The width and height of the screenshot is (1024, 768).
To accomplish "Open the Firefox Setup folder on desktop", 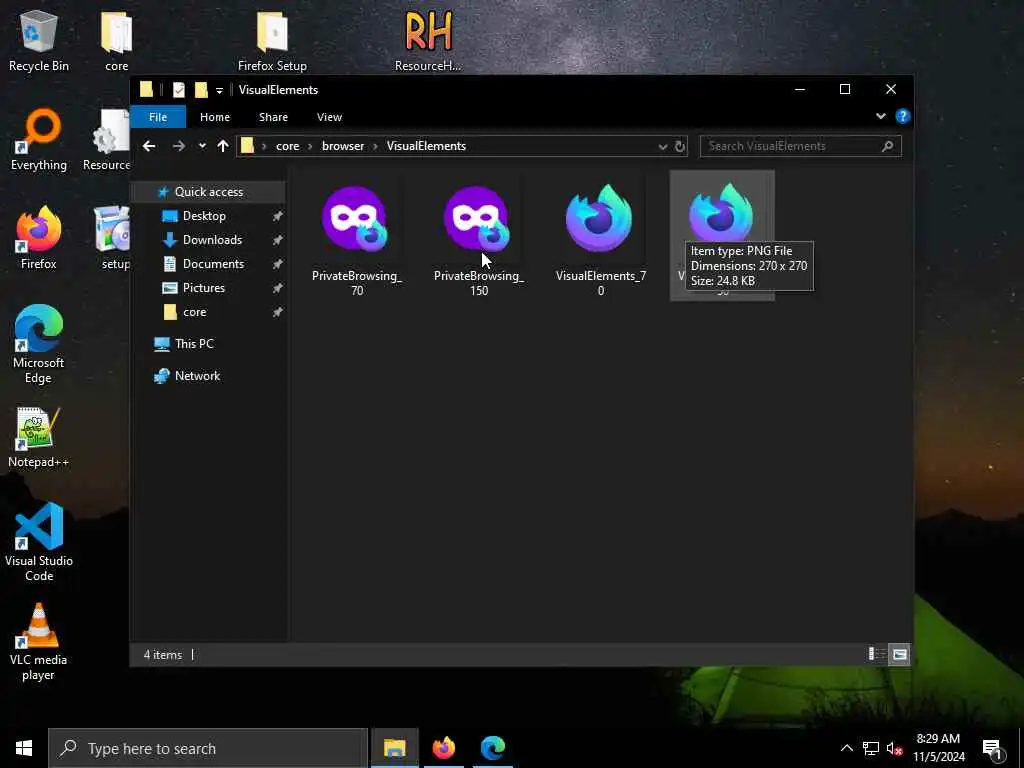I will (x=272, y=40).
